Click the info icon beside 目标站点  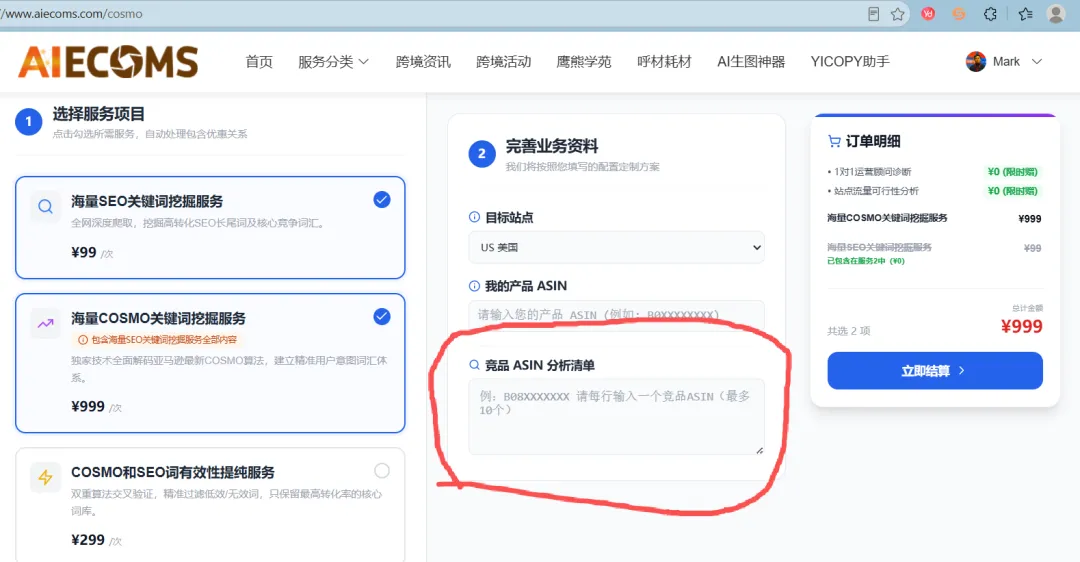pos(475,217)
